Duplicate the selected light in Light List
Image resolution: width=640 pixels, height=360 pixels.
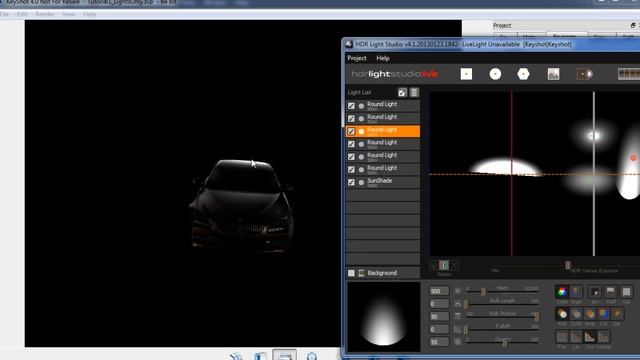click(x=402, y=93)
